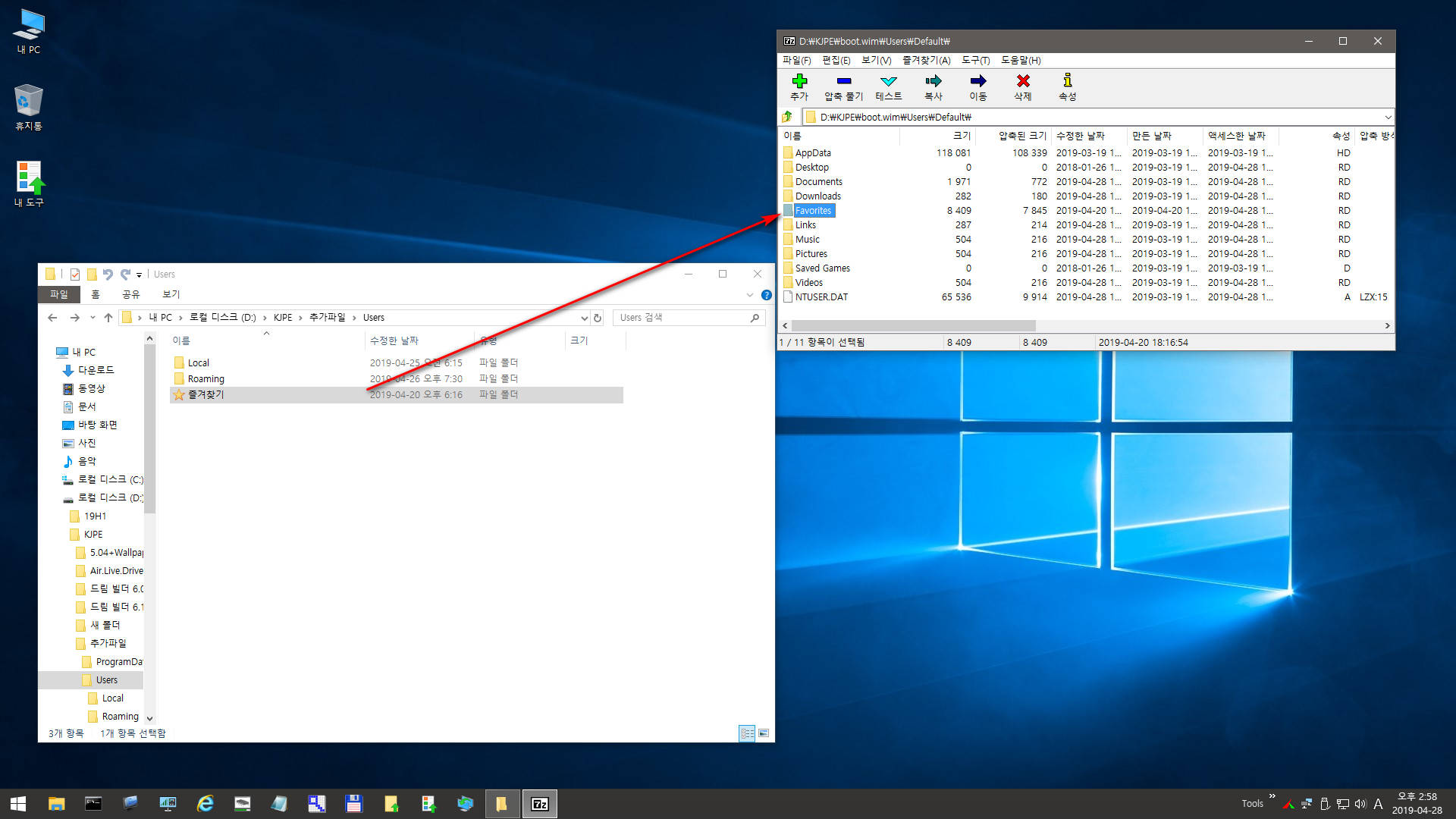The height and width of the screenshot is (819, 1456).
Task: Select AppData folder in 7-Zip list
Action: pyautogui.click(x=813, y=152)
